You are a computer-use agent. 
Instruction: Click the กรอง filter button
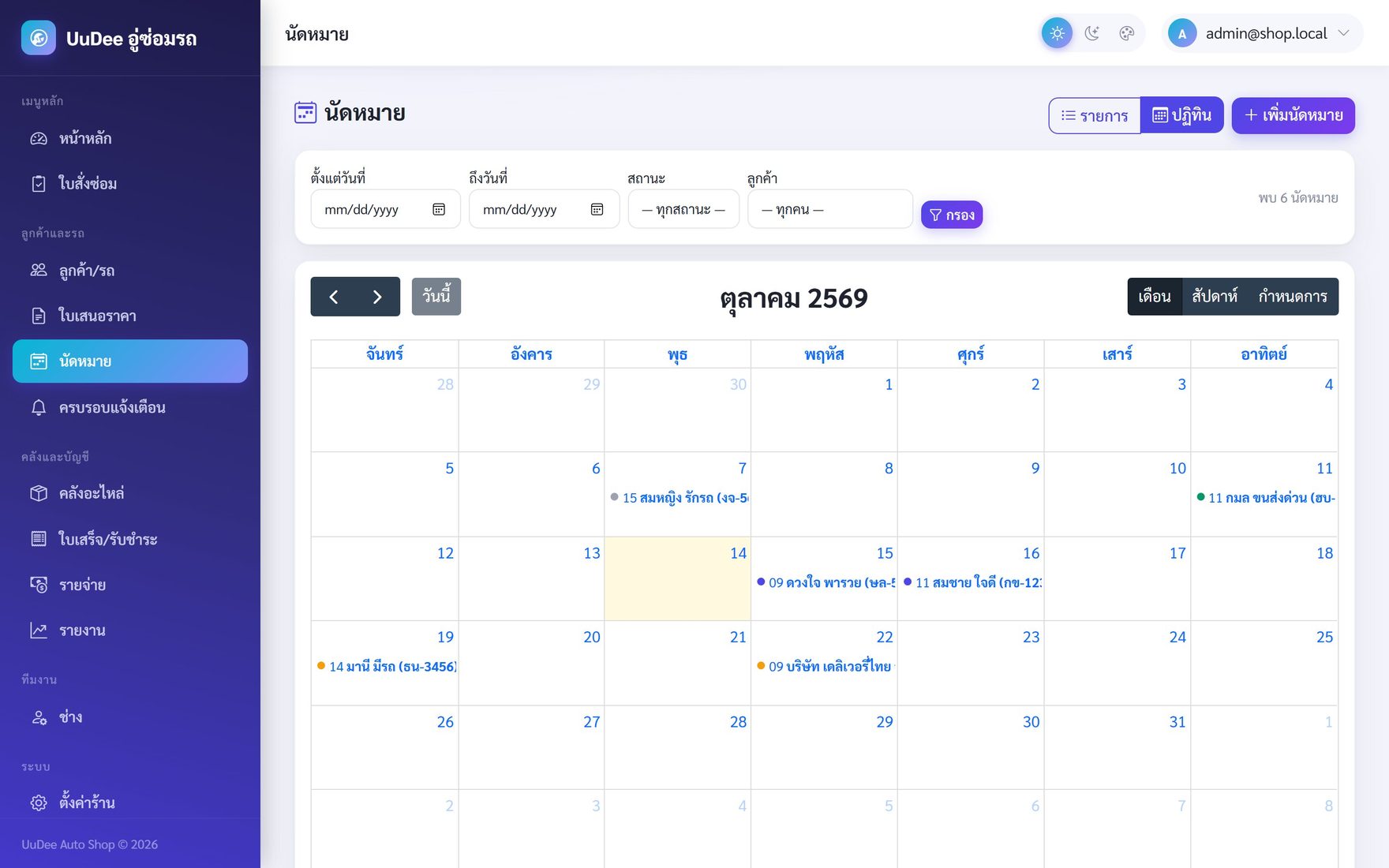(x=952, y=215)
